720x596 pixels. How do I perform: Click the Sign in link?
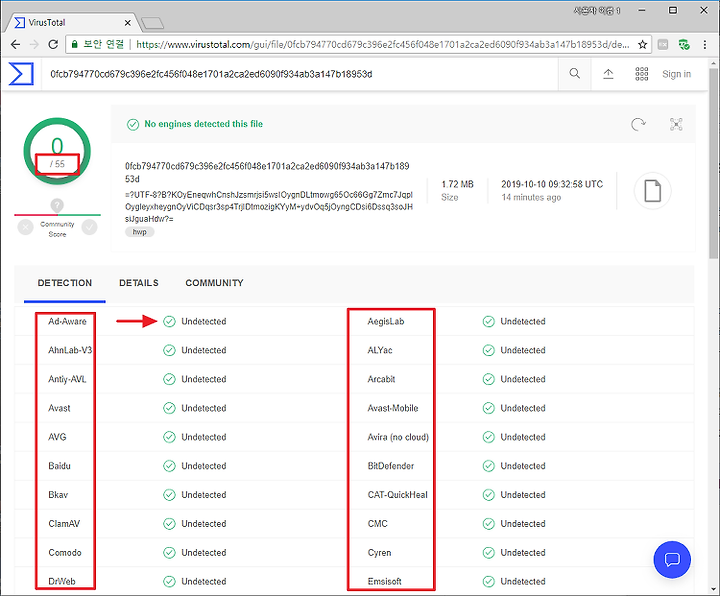coord(676,74)
